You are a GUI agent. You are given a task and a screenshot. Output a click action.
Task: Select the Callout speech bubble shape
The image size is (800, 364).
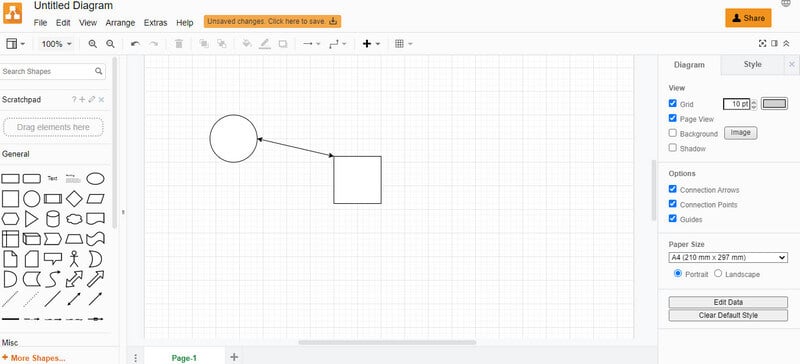[x=53, y=259]
